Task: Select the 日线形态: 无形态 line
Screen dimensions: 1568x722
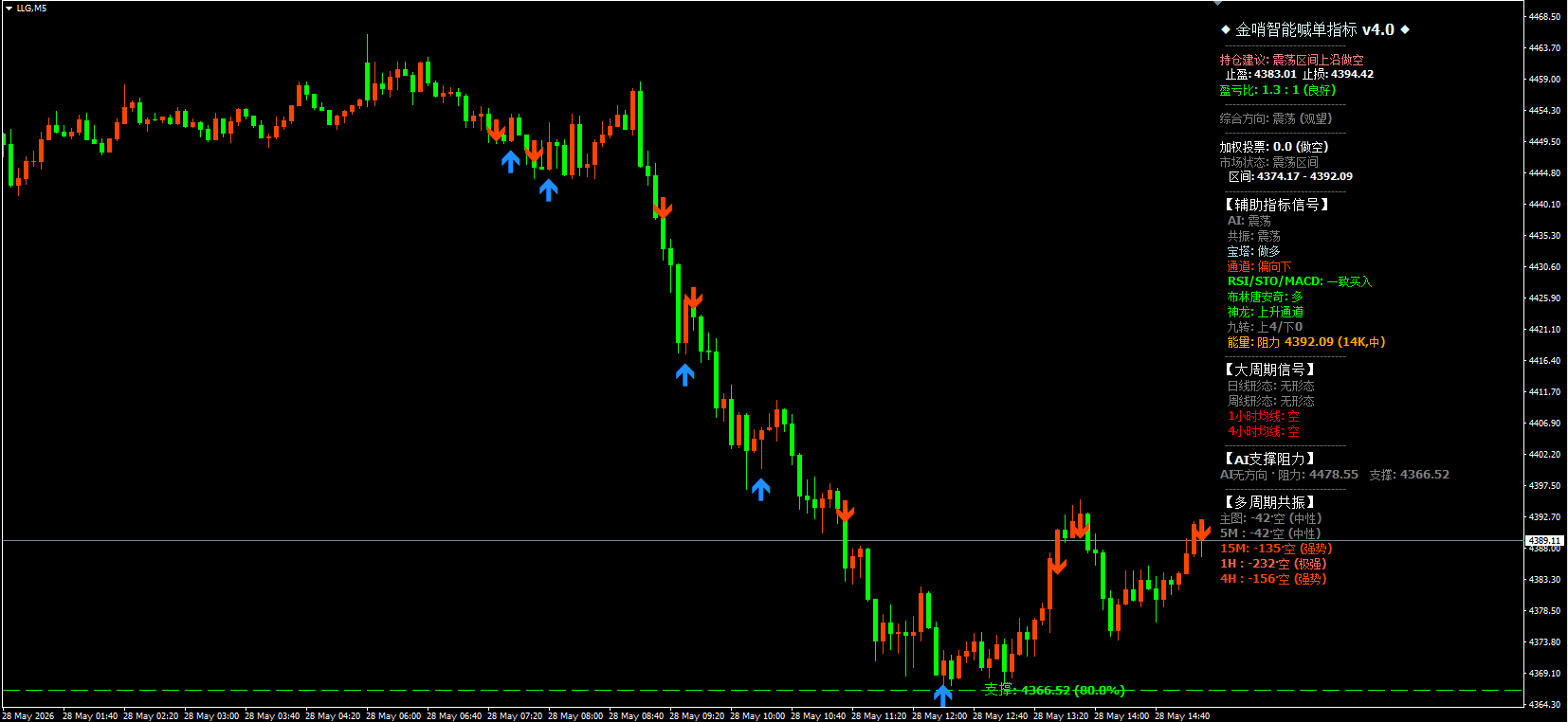Action: coord(1271,386)
